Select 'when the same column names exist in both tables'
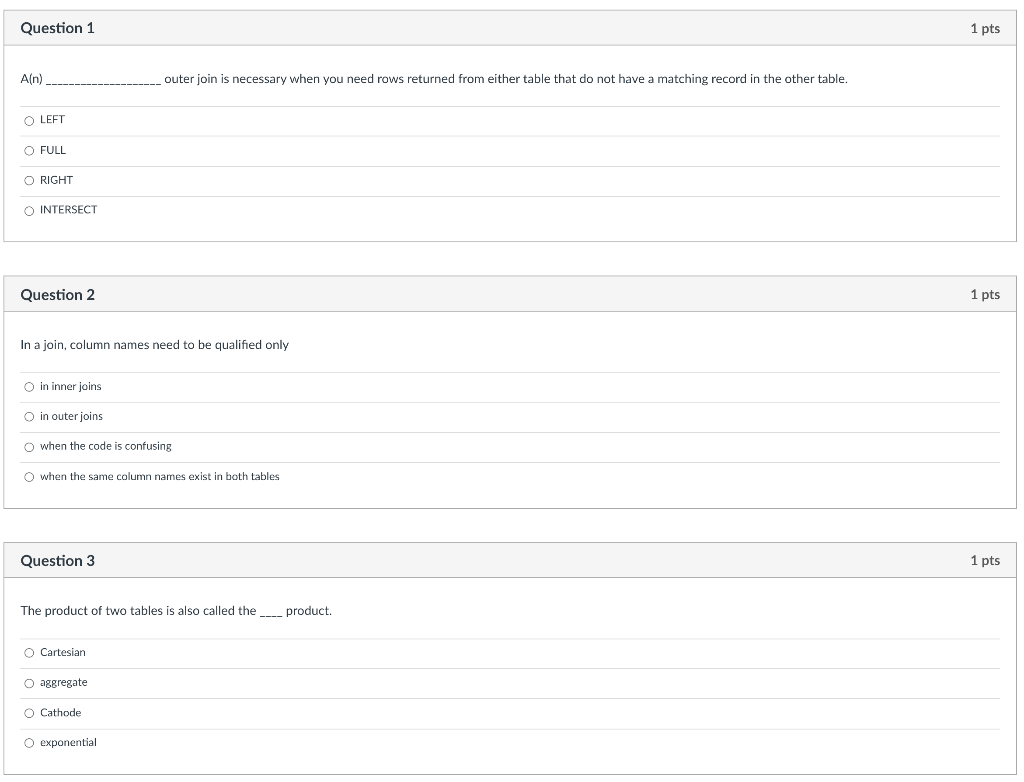Image resolution: width=1024 pixels, height=782 pixels. tap(29, 477)
